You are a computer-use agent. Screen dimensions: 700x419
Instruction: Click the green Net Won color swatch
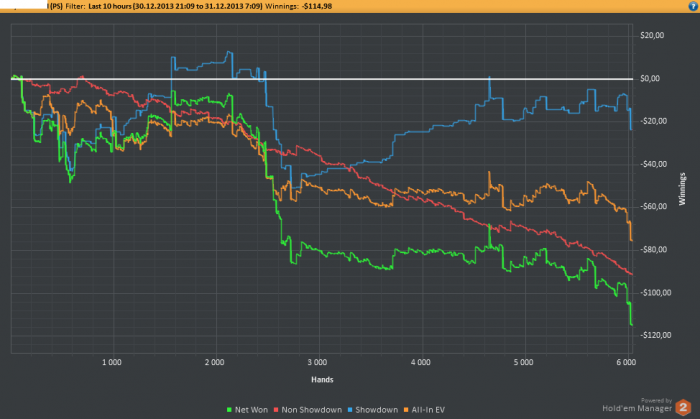229,410
